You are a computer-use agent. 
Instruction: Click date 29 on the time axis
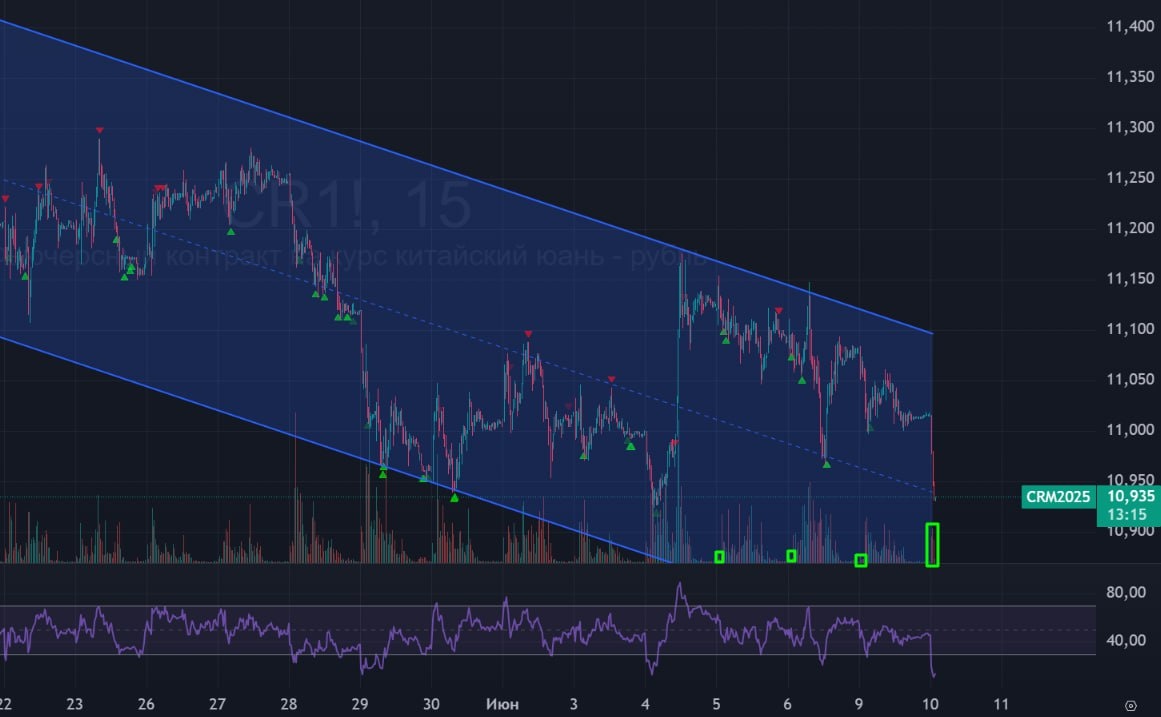(359, 704)
